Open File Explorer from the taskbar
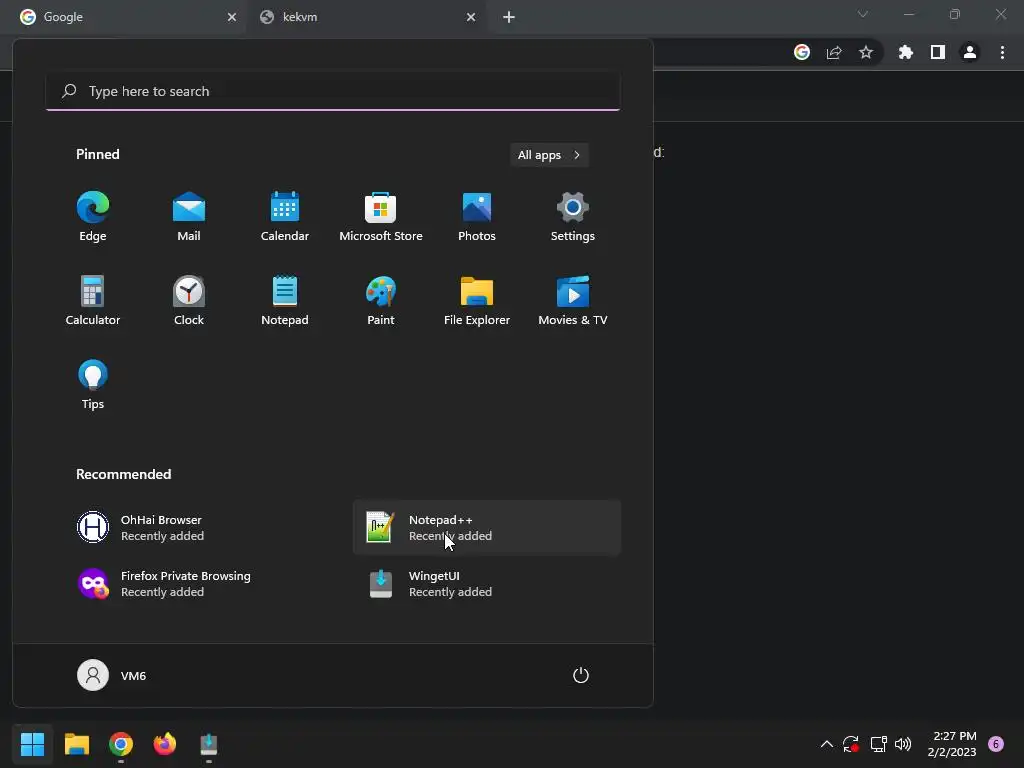Viewport: 1024px width, 768px height. [x=76, y=744]
